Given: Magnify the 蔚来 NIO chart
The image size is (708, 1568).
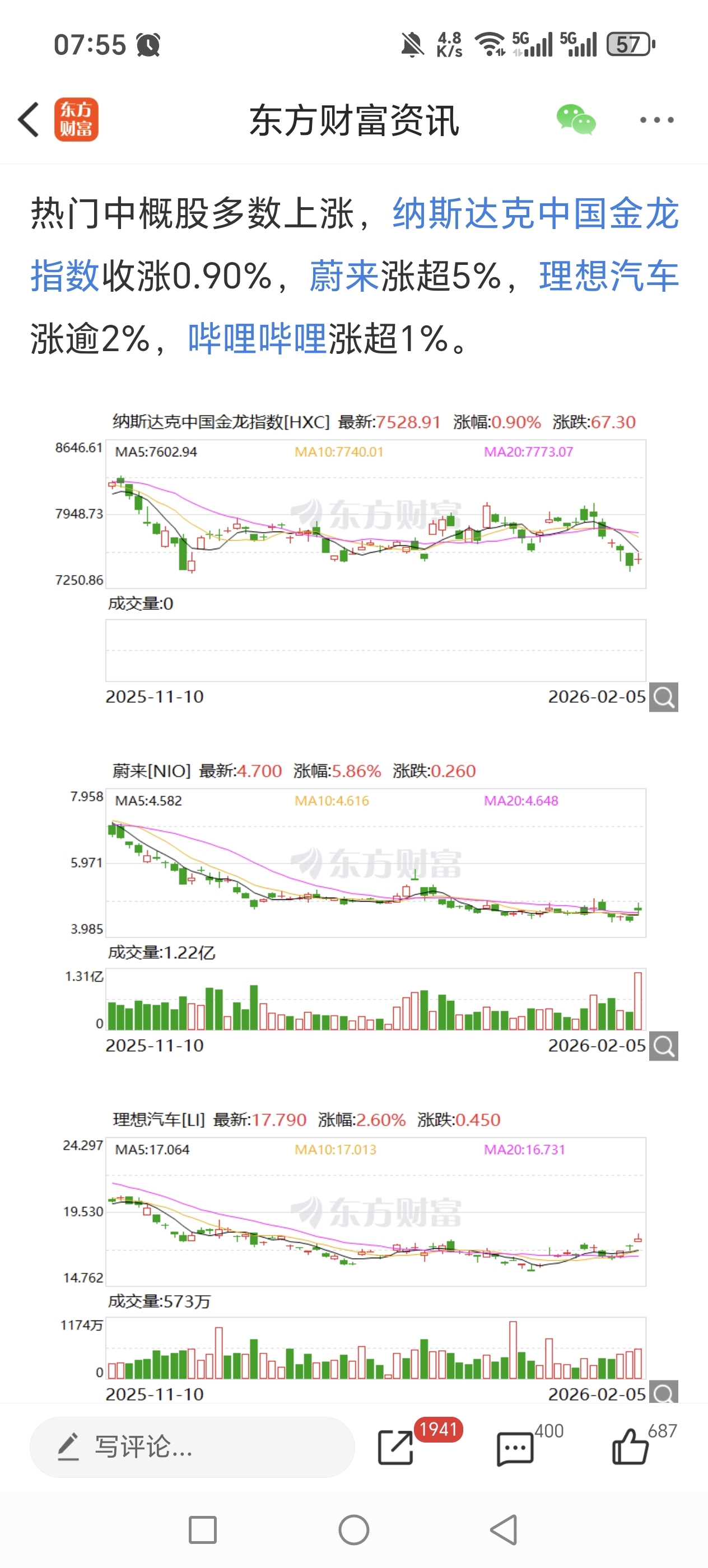Looking at the screenshot, I should (x=664, y=1046).
